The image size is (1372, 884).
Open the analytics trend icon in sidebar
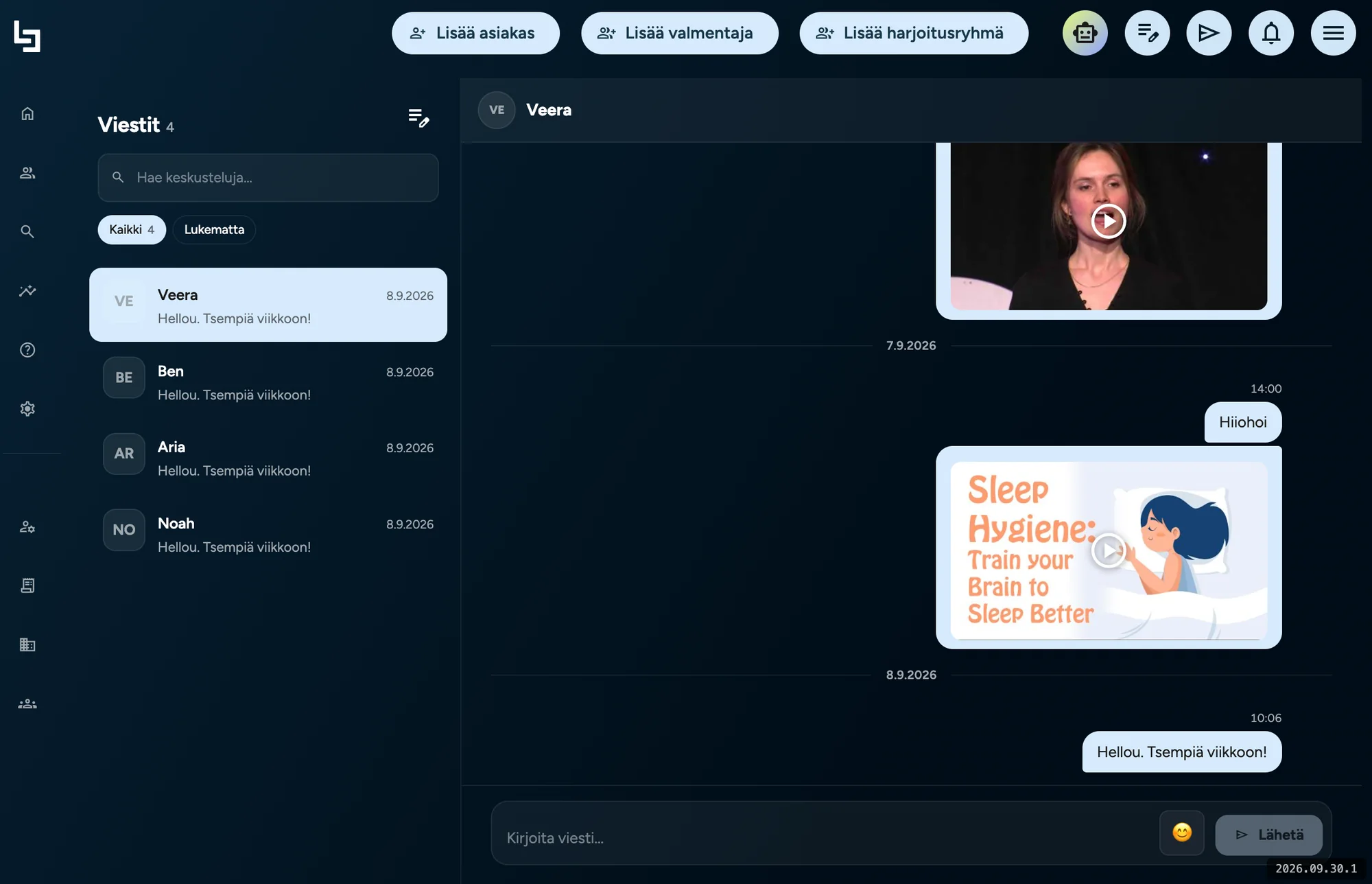coord(27,290)
